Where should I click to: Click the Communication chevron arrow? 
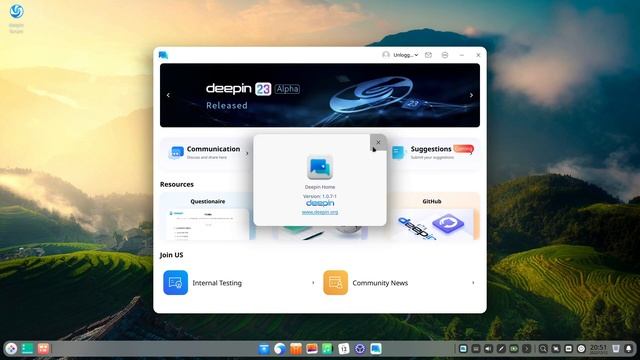coord(247,153)
